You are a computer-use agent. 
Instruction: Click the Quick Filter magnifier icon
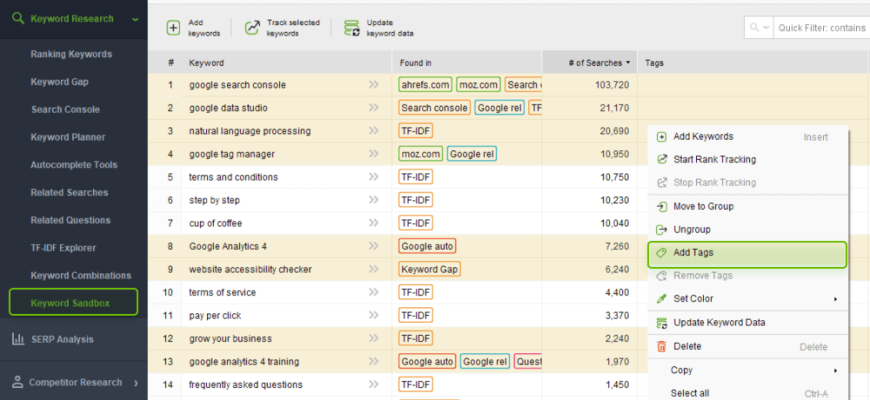(x=756, y=28)
